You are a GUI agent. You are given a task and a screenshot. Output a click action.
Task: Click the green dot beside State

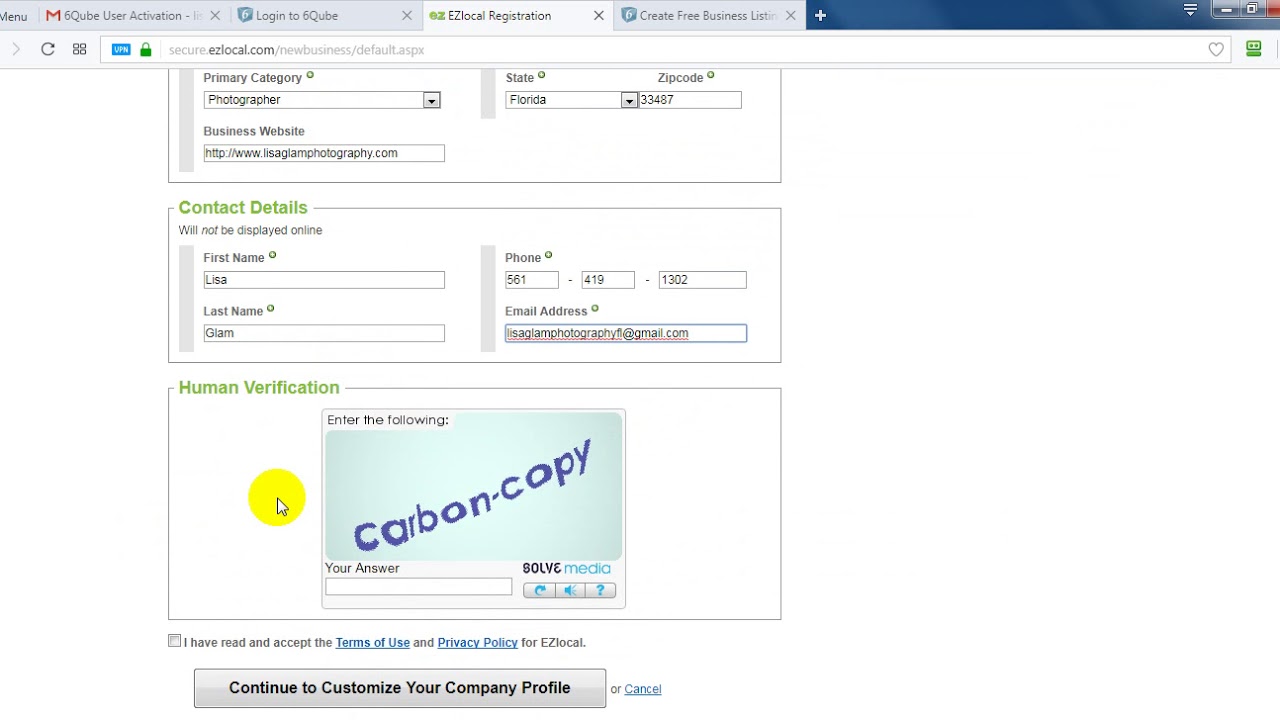542,75
